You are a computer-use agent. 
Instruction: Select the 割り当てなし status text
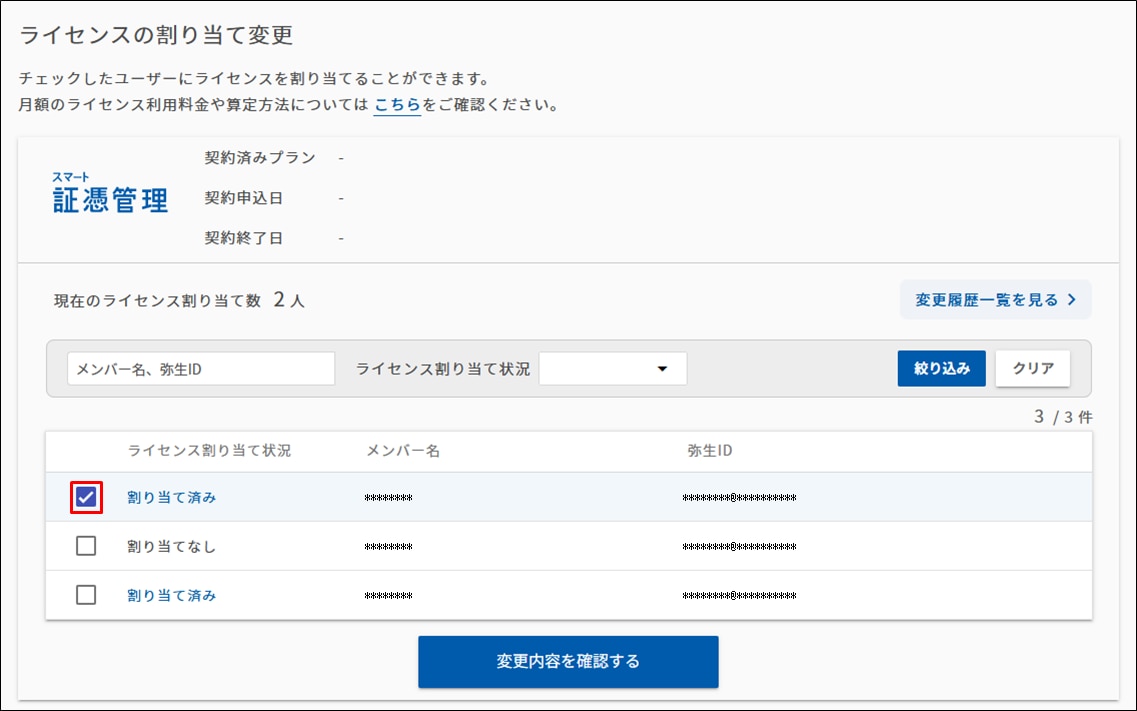coord(171,547)
